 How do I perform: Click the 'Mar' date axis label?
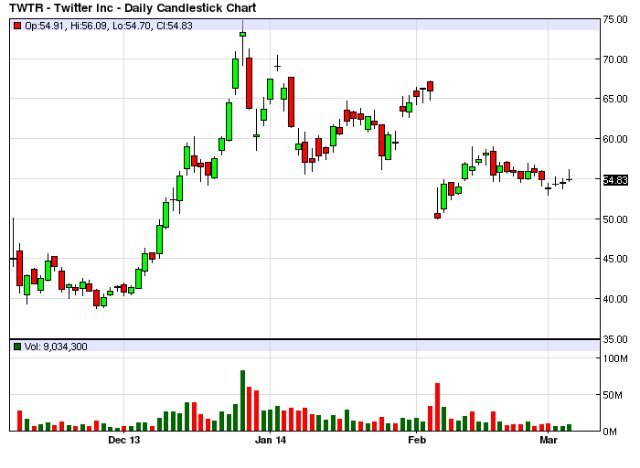point(549,440)
